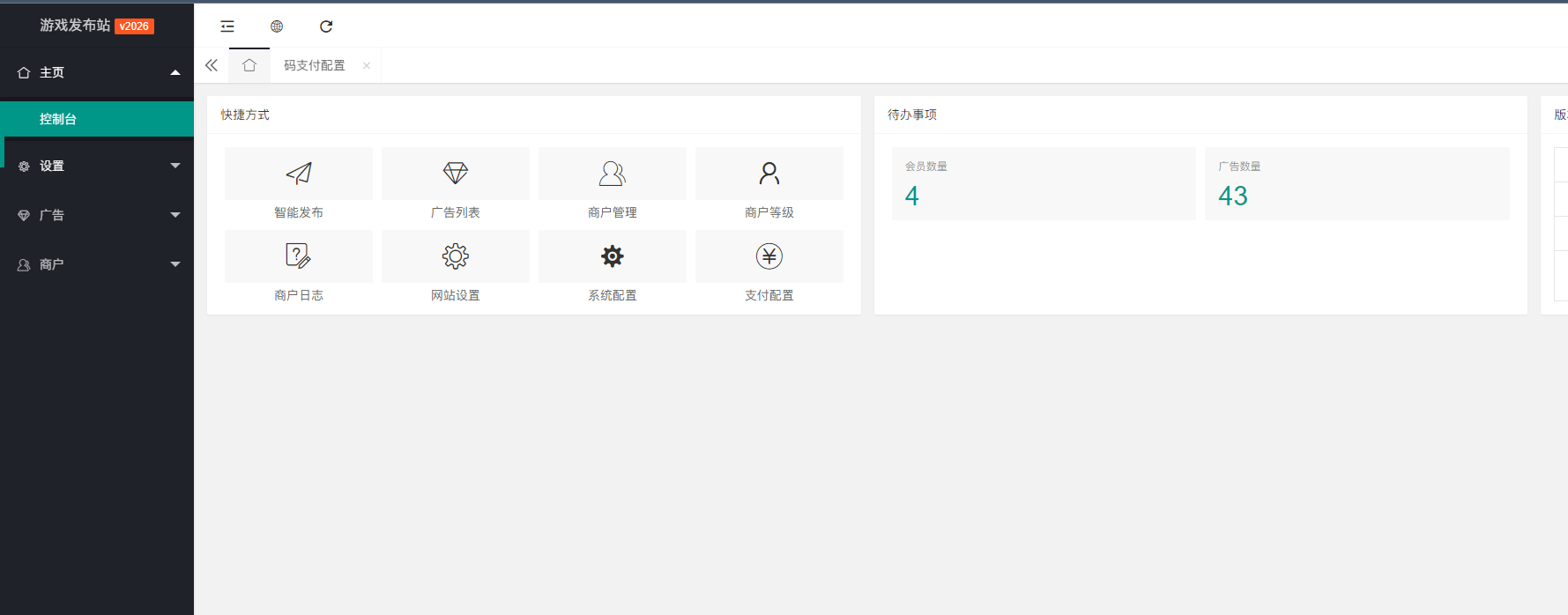Open the 商户日志 document shortcut icon
Image resolution: width=1568 pixels, height=615 pixels.
[299, 256]
